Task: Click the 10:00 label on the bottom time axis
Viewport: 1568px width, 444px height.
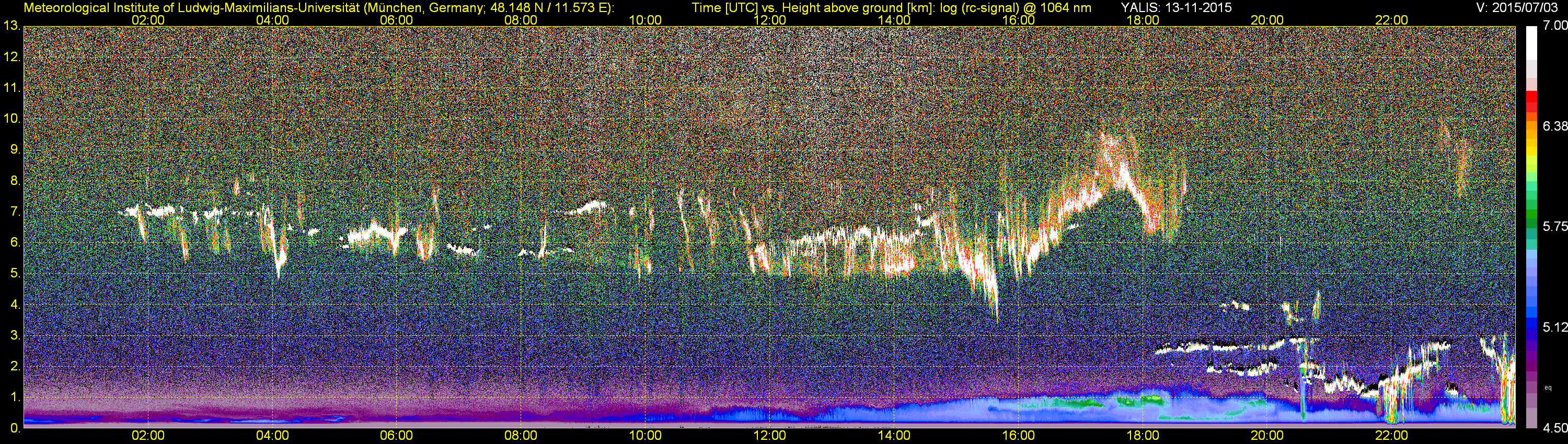Action: (645, 436)
